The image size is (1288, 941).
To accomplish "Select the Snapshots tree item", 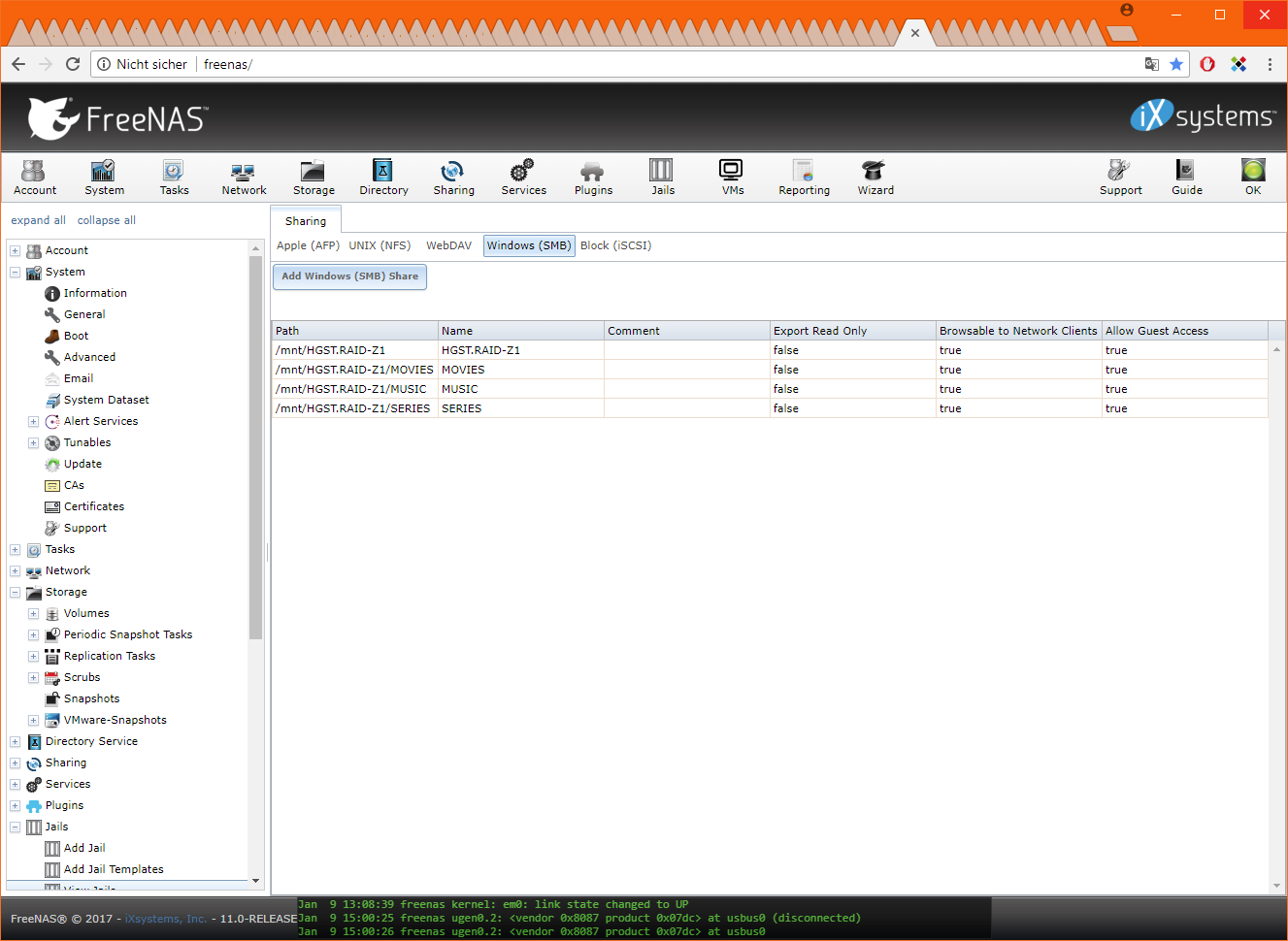I will coord(91,698).
